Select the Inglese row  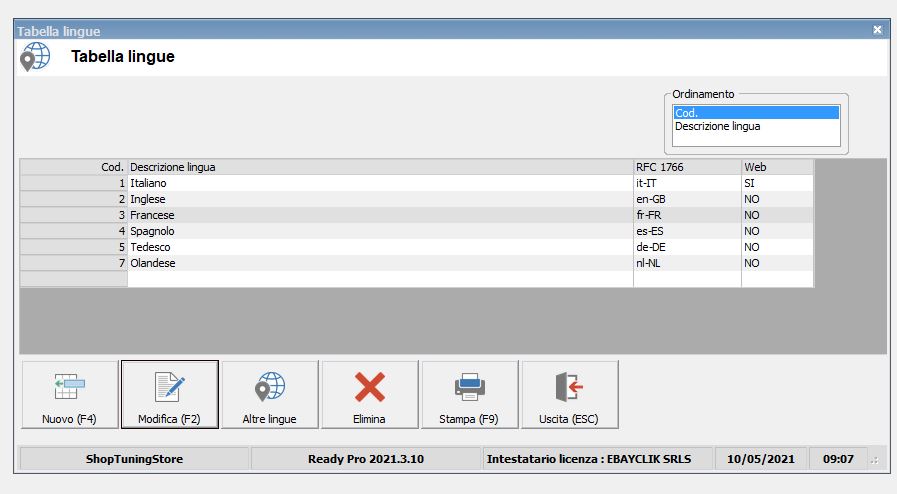tap(416, 199)
